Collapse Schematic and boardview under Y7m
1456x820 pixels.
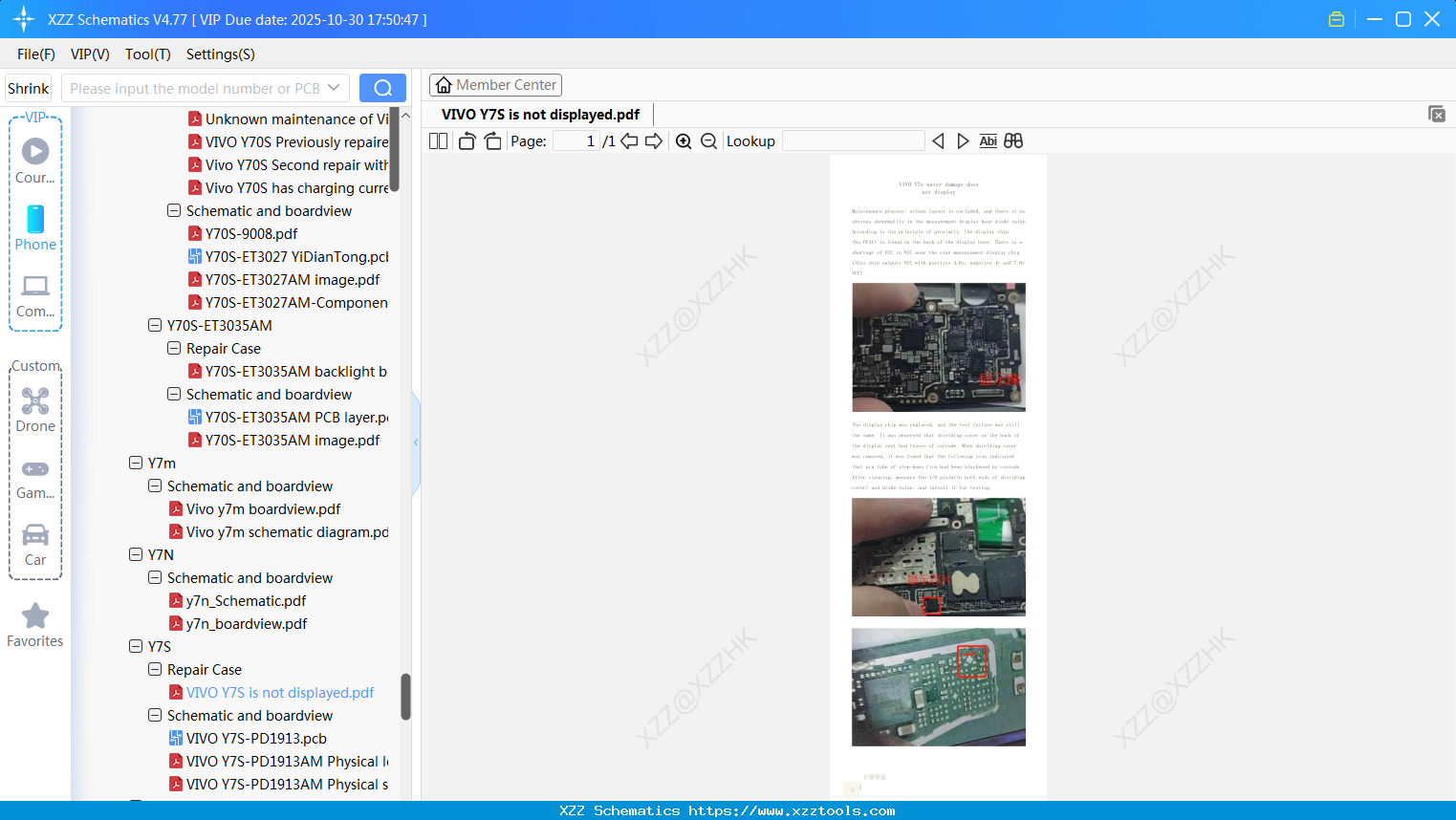coord(155,486)
